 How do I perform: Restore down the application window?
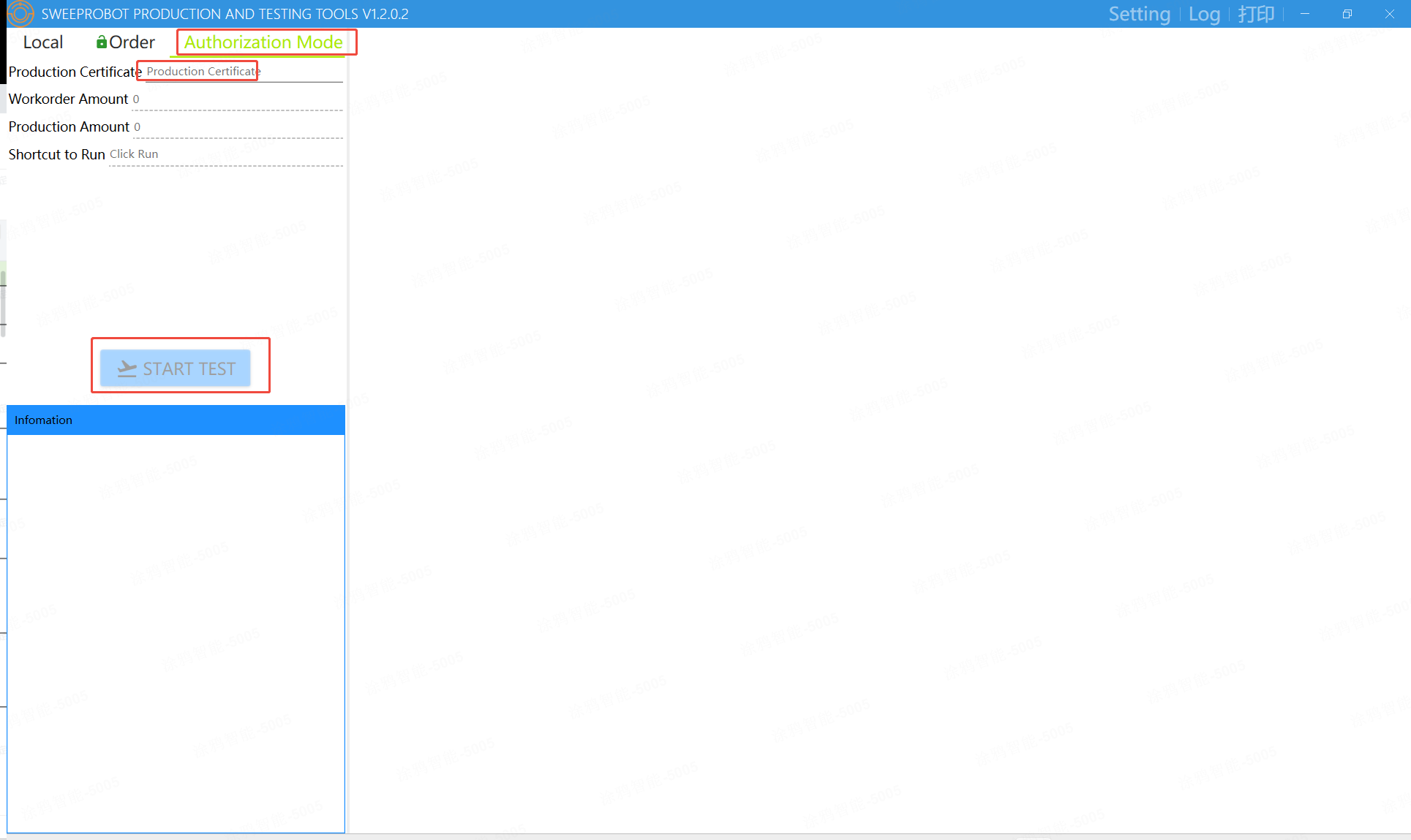1347,14
